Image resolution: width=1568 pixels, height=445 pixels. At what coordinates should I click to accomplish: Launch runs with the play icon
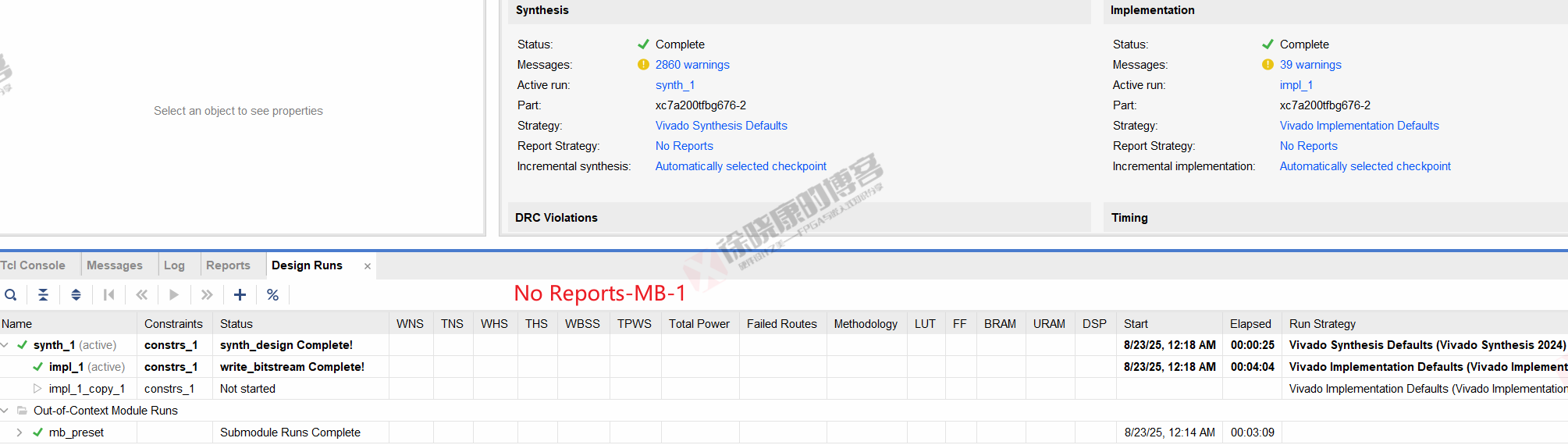coord(174,294)
